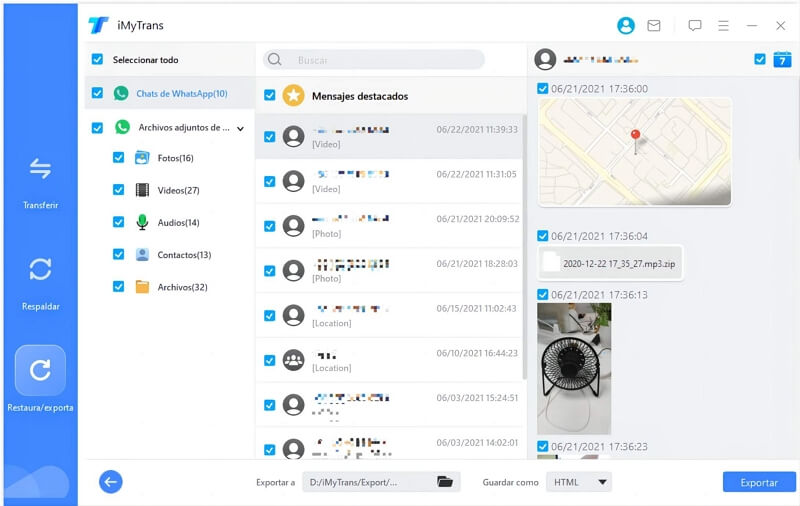
Task: Click the iMyTrans logo icon
Action: (98, 25)
